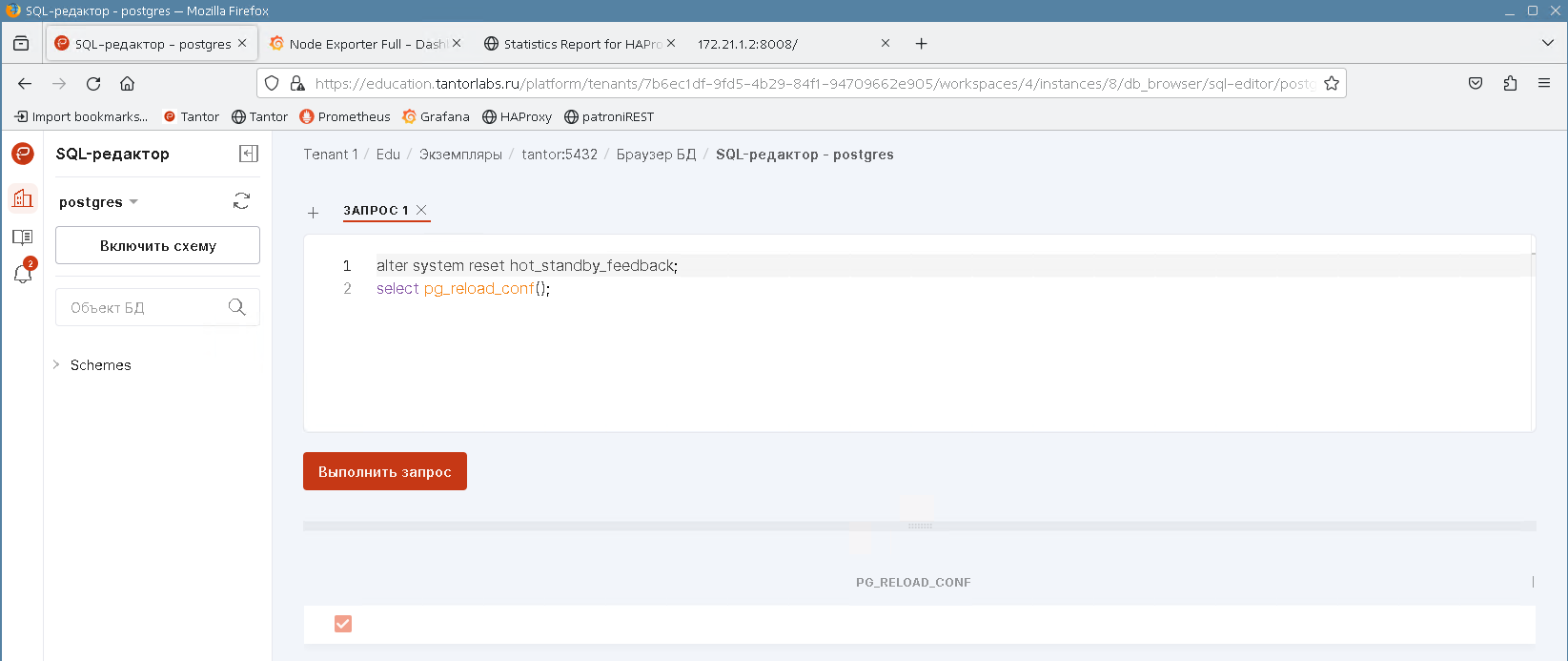Screen dimensions: 1568x661
Task: Toggle the pg_reload_conf result checkbox
Action: click(x=343, y=624)
